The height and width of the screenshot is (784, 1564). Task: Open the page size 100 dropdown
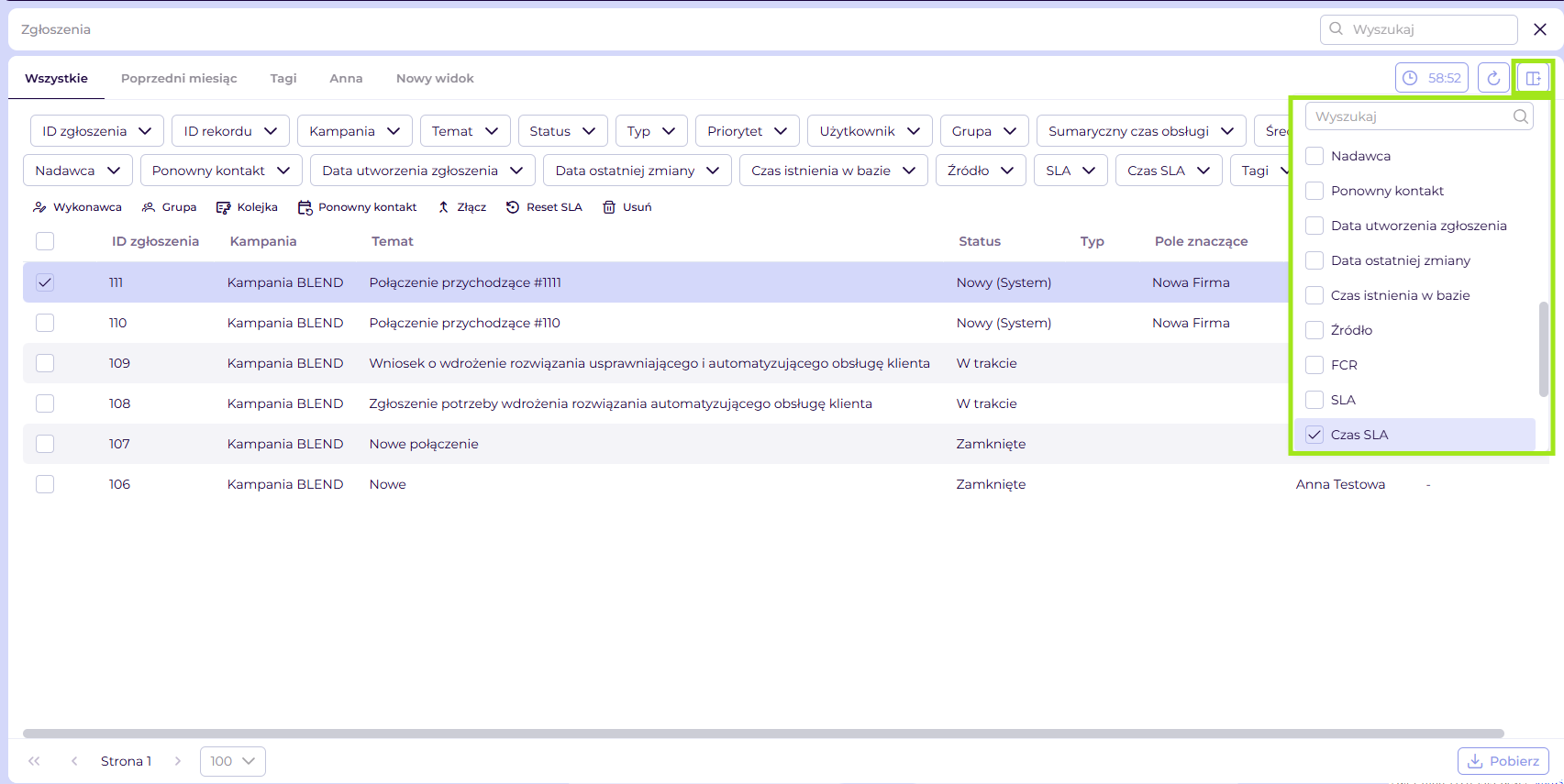point(232,761)
